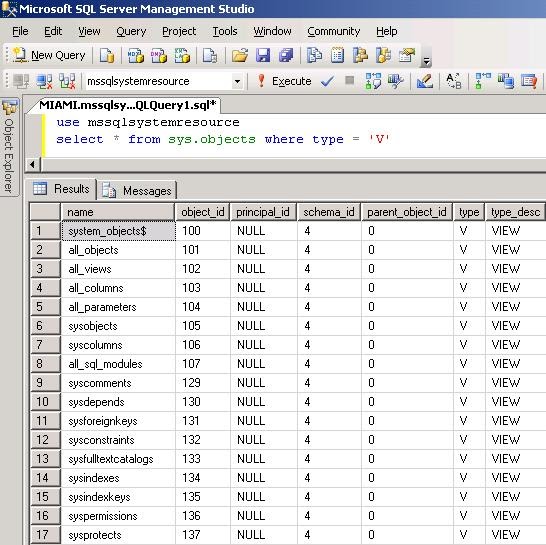
Task: Click the Cancel Executing Query stop icon
Action: (349, 80)
